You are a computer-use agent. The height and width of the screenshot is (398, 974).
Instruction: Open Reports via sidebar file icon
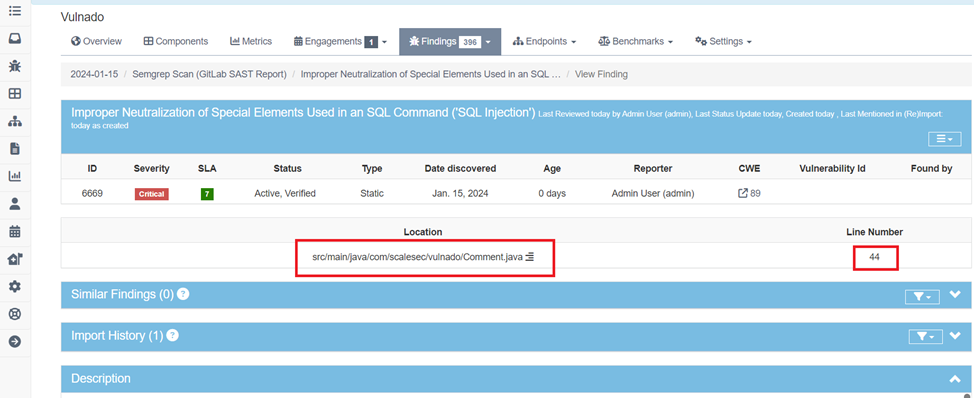click(x=15, y=148)
